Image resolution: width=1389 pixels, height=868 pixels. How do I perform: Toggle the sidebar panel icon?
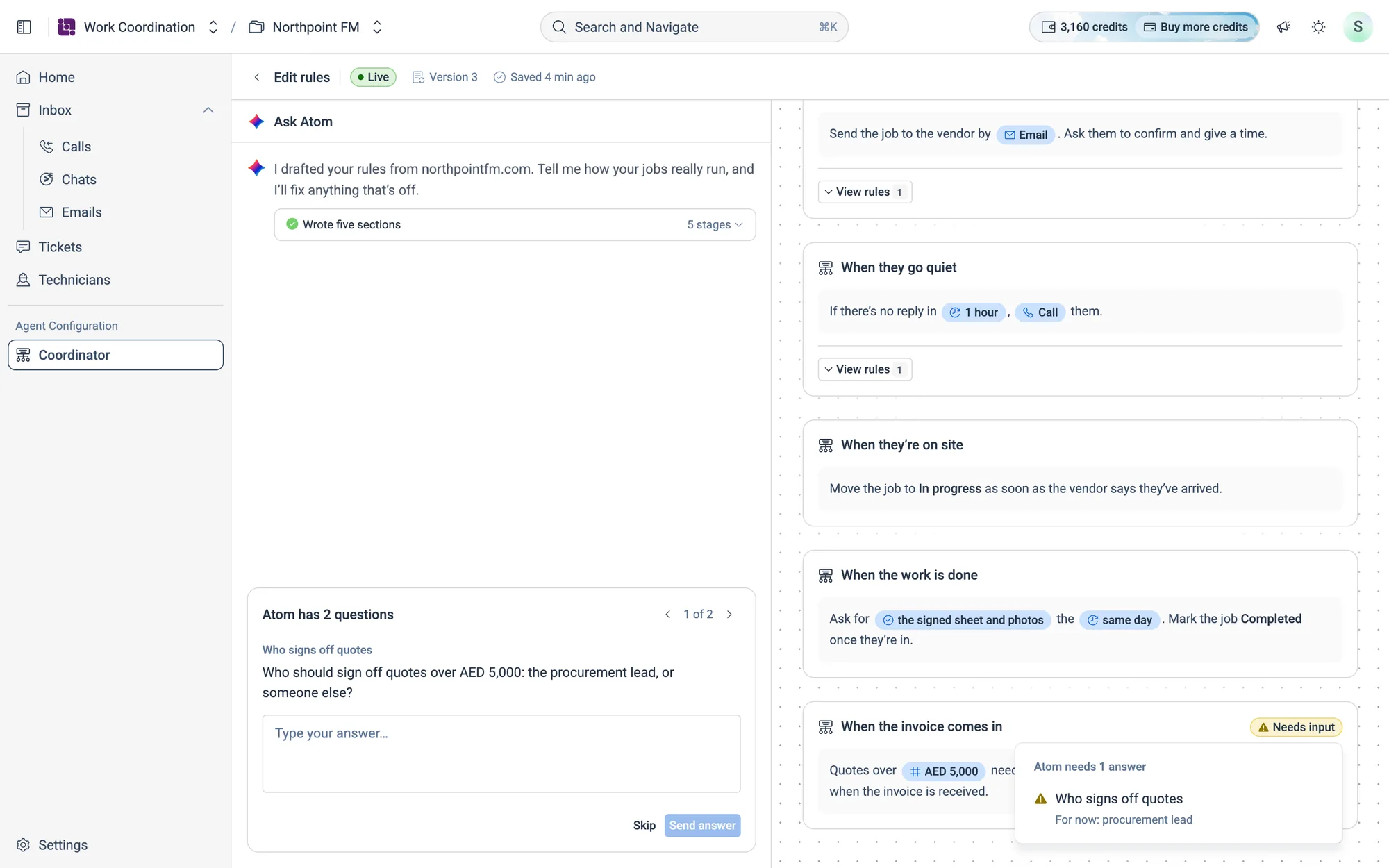[x=24, y=27]
